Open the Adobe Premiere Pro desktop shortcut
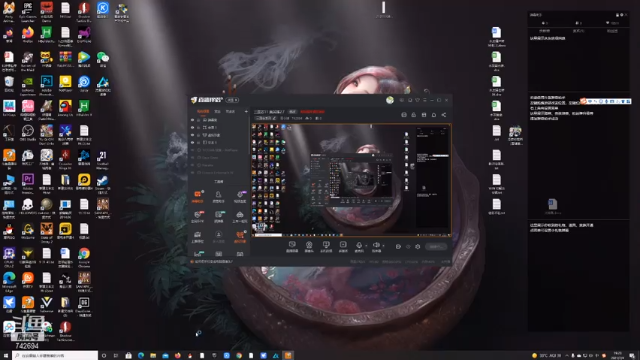The height and width of the screenshot is (360, 640). pyautogui.click(x=28, y=183)
